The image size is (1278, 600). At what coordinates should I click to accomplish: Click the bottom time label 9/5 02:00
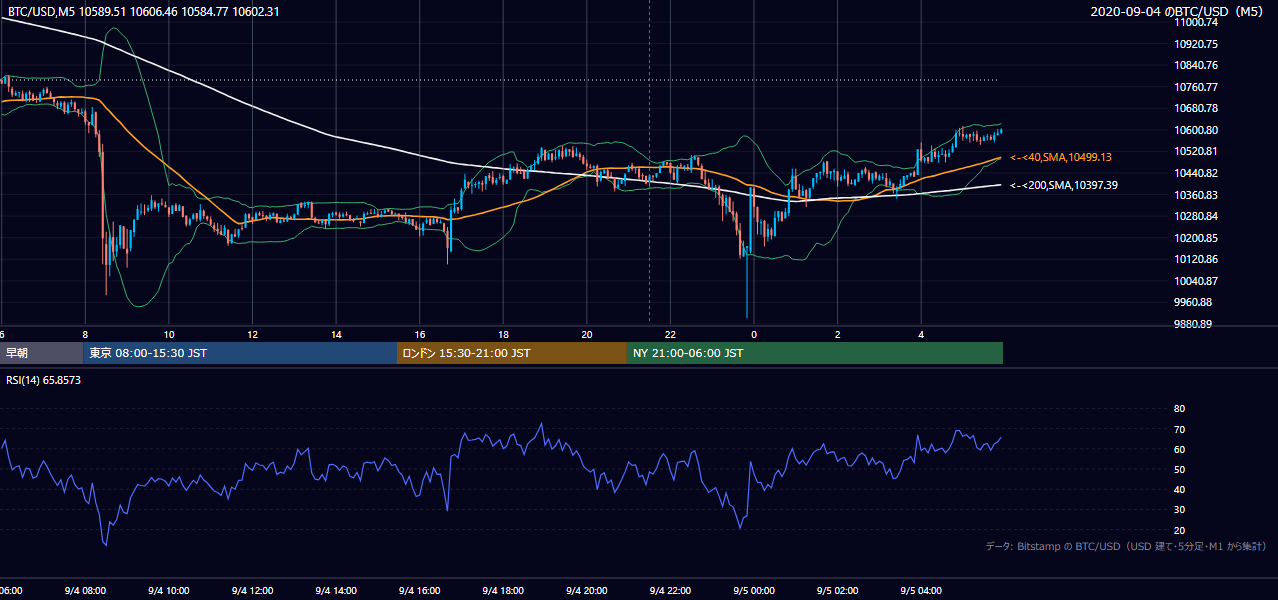837,591
